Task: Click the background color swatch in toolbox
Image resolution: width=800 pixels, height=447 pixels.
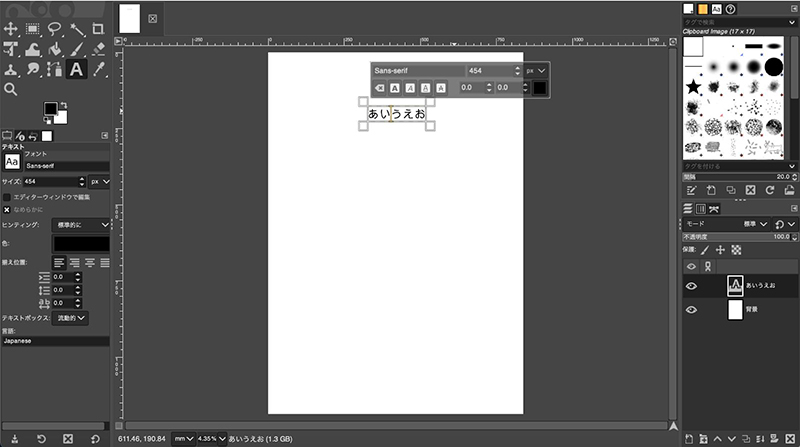Action: pos(62,118)
